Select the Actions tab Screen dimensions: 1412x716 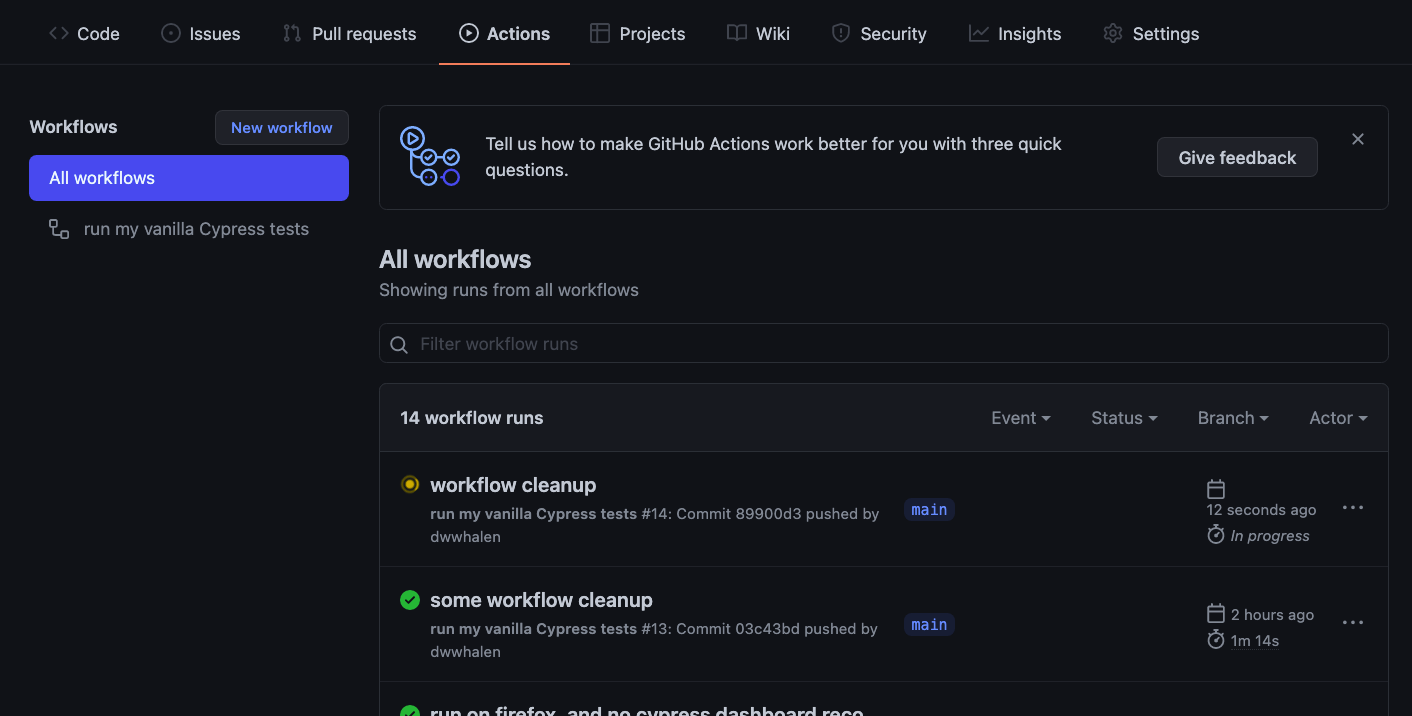click(504, 33)
